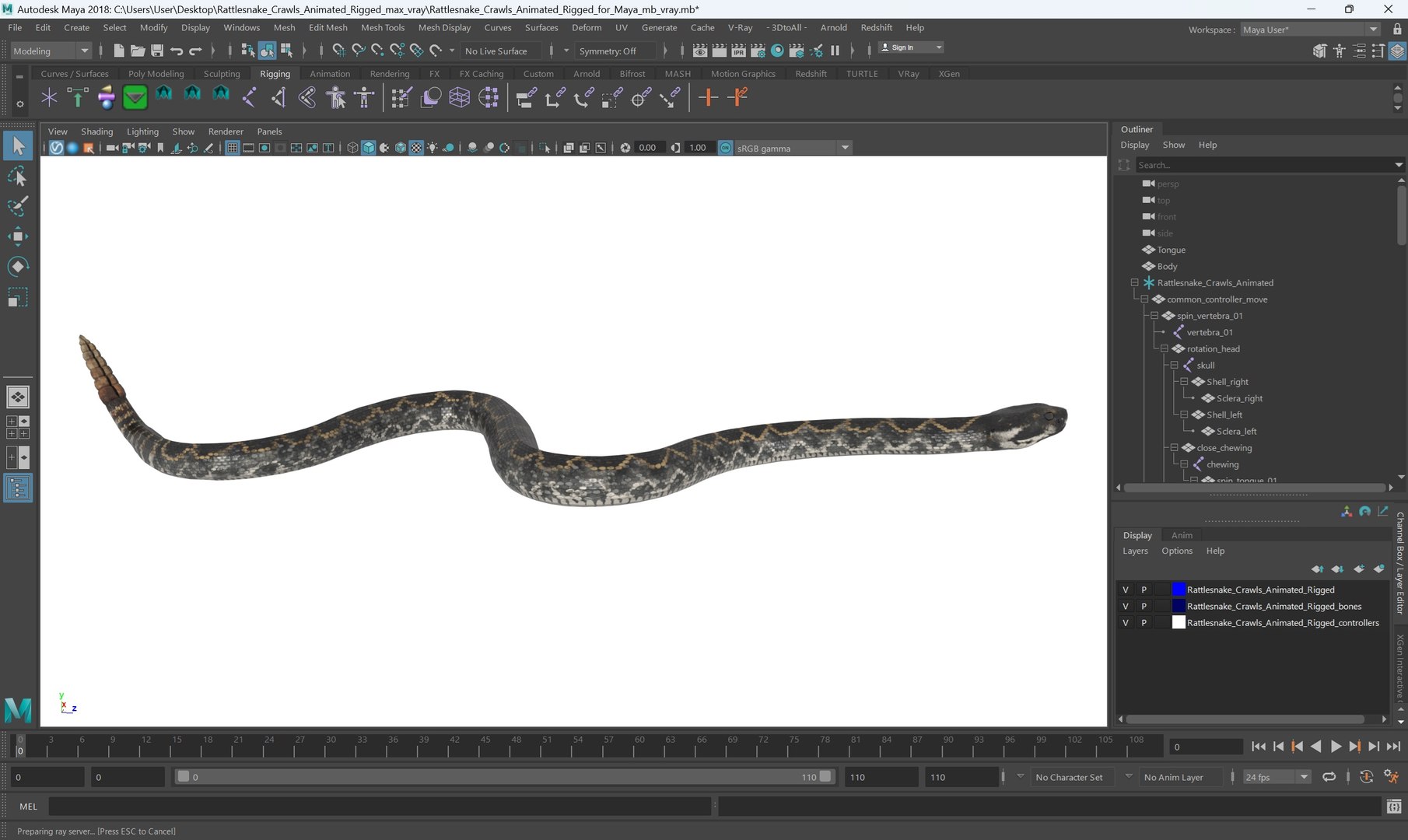Open the Deform menu
Viewport: 1408px width, 840px height.
[x=587, y=27]
